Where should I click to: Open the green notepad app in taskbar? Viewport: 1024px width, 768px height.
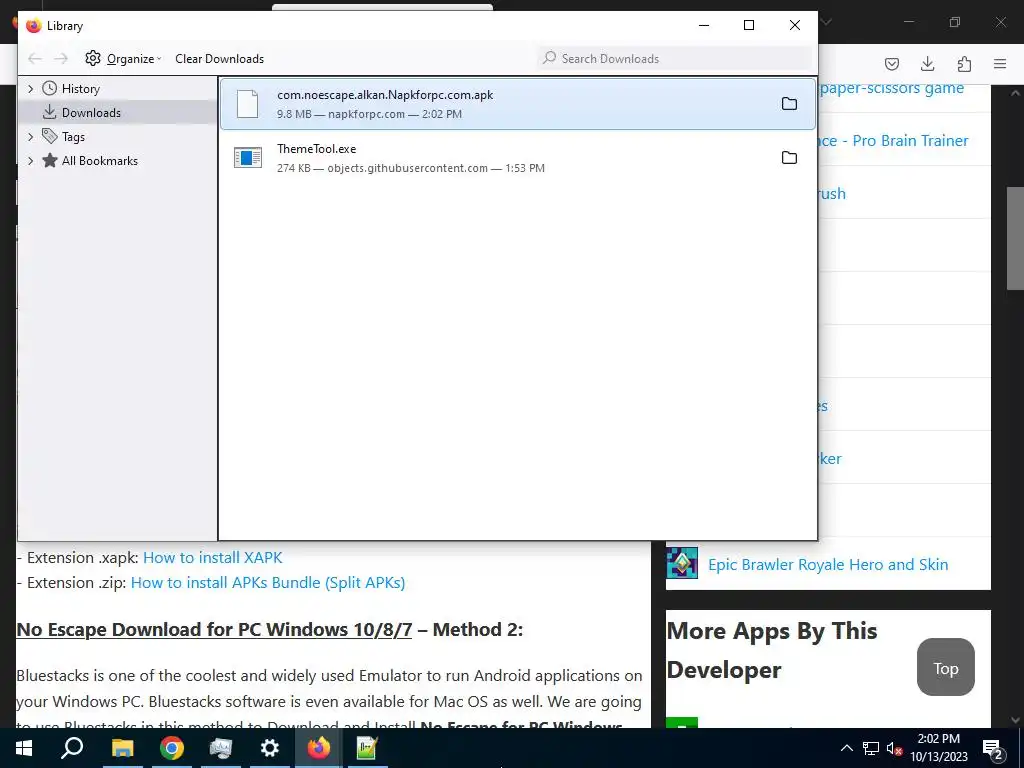pyautogui.click(x=367, y=748)
